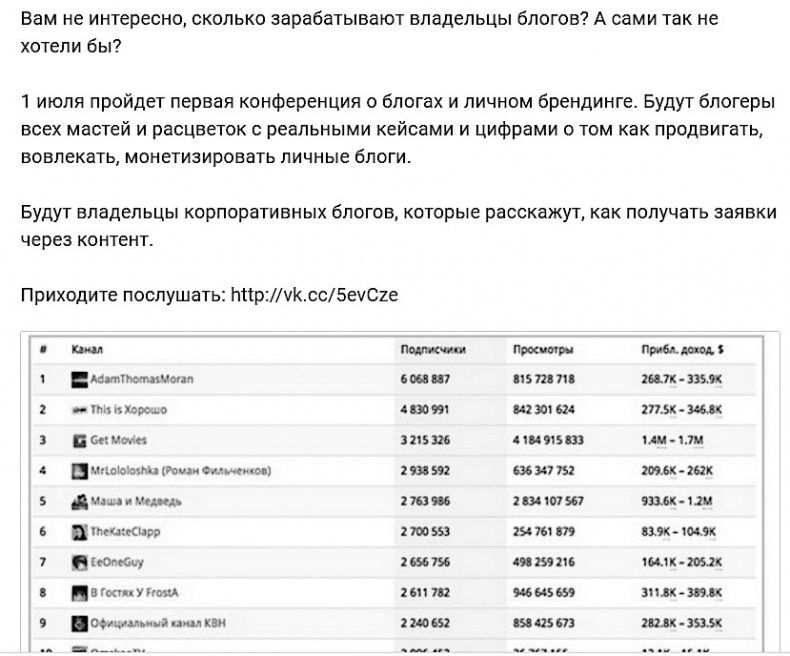Select views value 636 347 752
790x656 pixels.
pos(544,471)
